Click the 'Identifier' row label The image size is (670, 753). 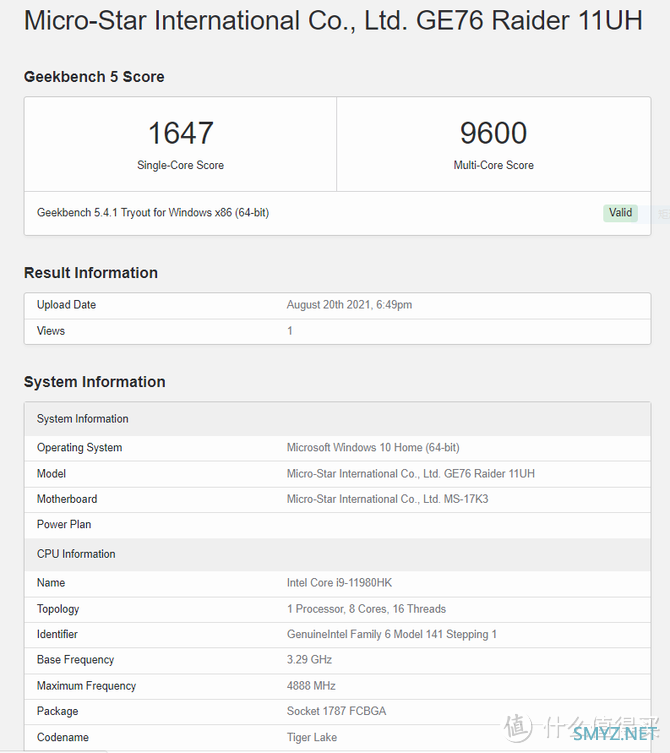(57, 634)
